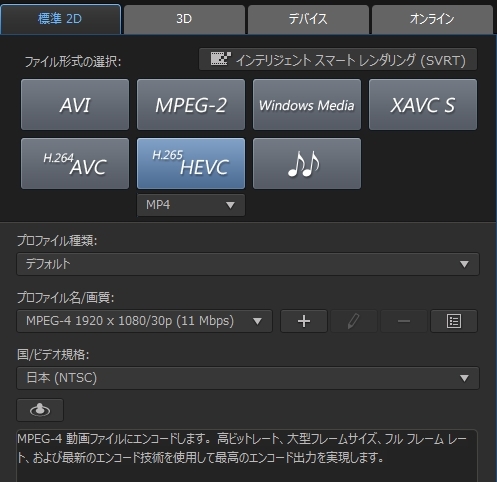This screenshot has width=497, height=482.
Task: Expand the プロファイル種類 デフォルト dropdown
Action: pos(248,264)
